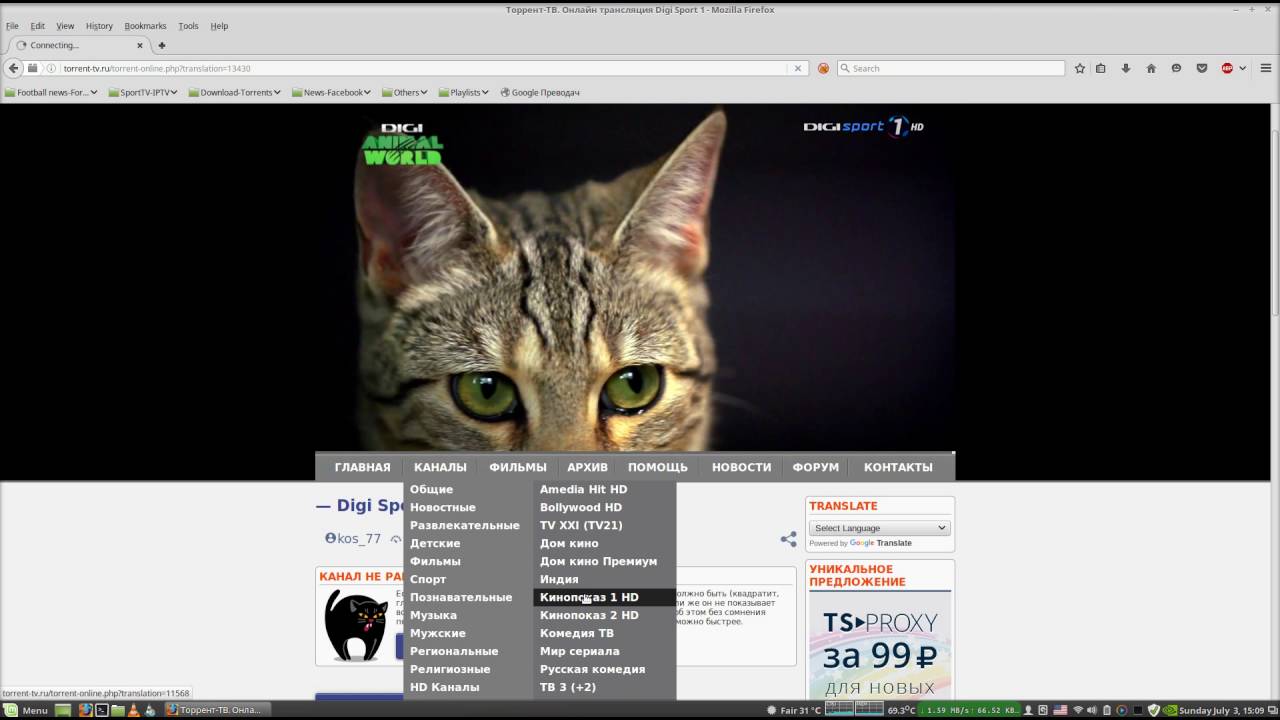Screen dimensions: 1280x720
Task: Expand Others bookmarks folder
Action: pyautogui.click(x=404, y=92)
